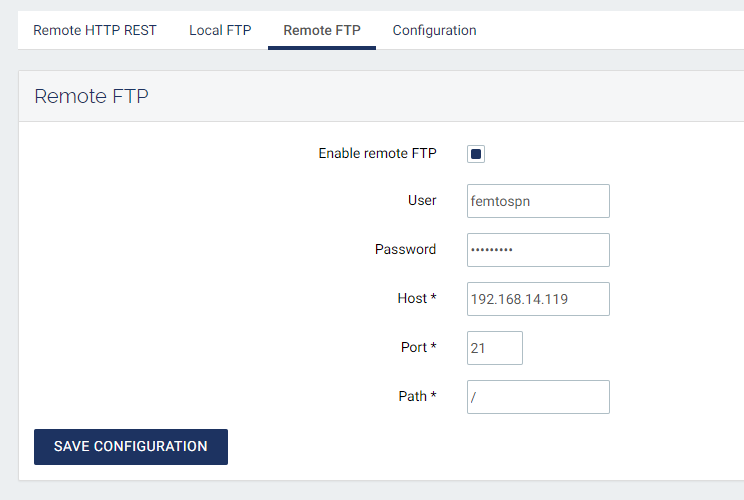Click the Path label word
Viewport: 744px width, 500px height.
tap(412, 396)
